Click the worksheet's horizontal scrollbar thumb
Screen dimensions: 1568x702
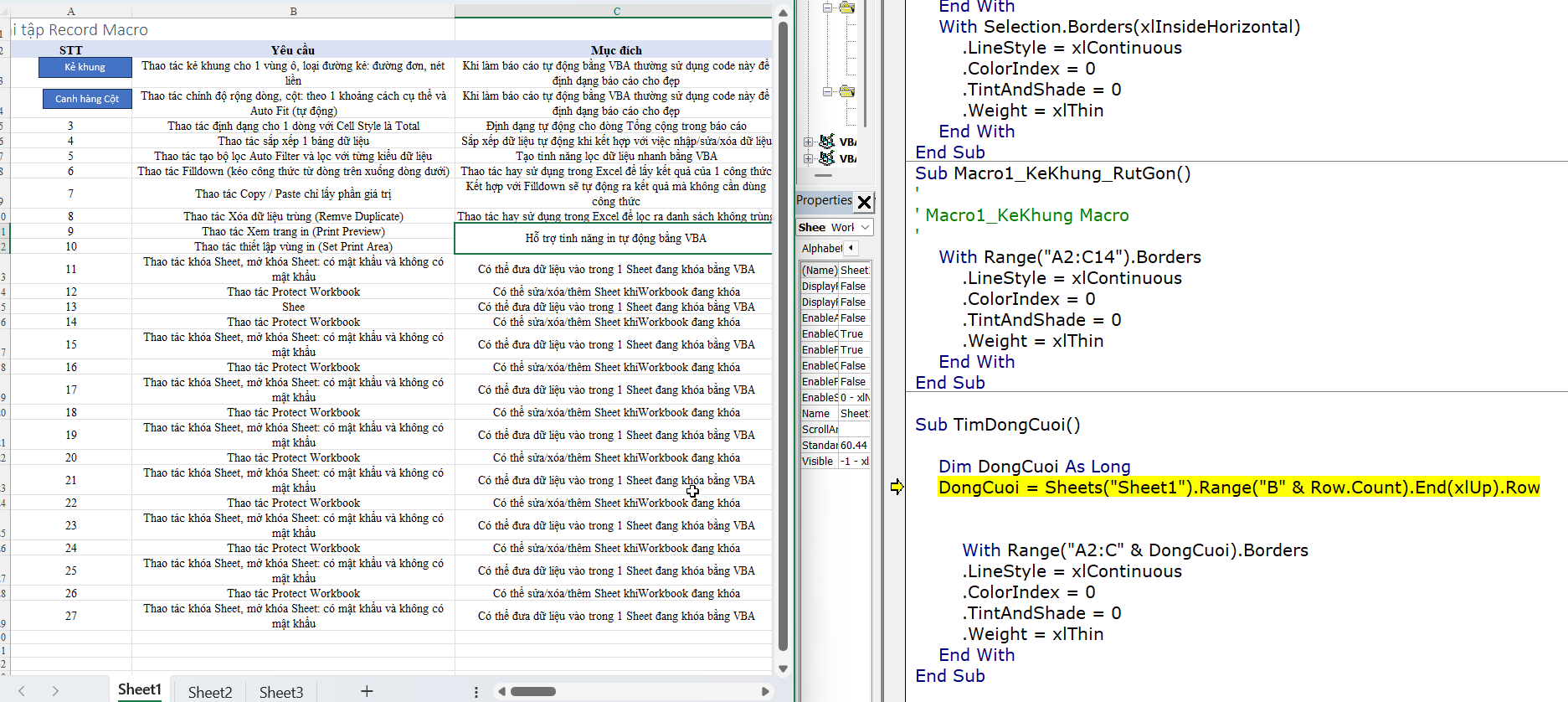[533, 692]
